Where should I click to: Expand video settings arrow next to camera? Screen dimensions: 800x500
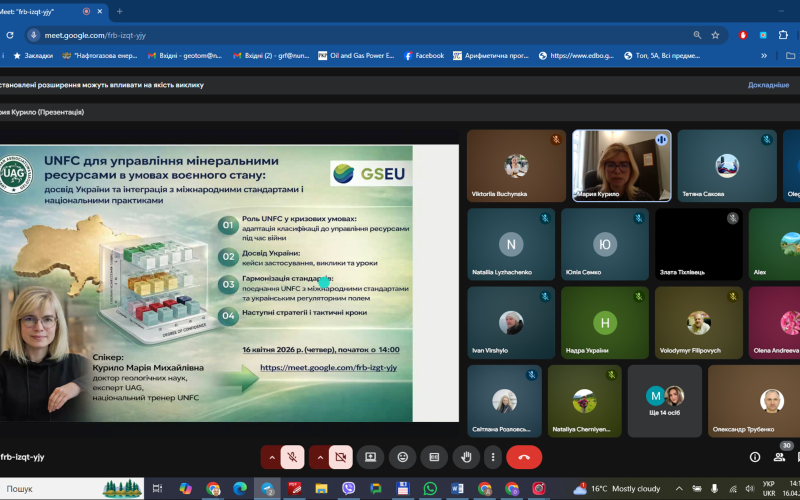[x=319, y=457]
